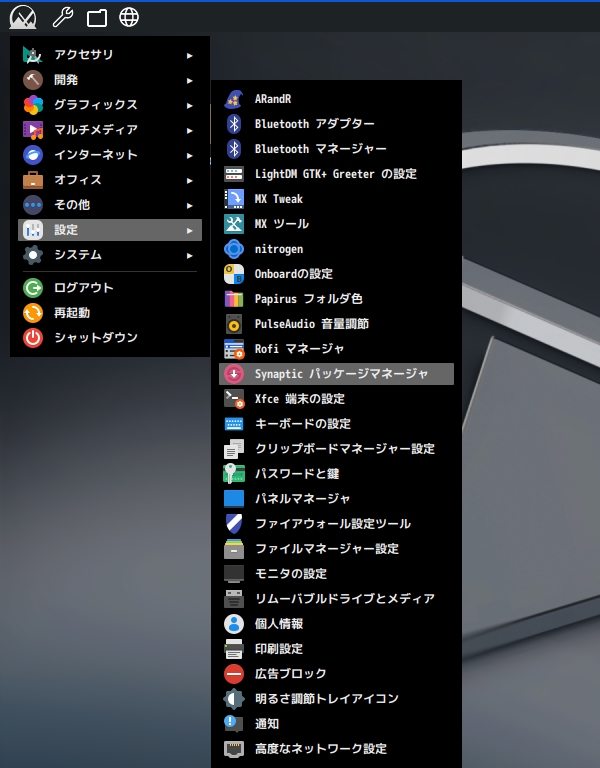Image resolution: width=600 pixels, height=768 pixels.
Task: Open クリップボードマネージャー設定
Action: (x=336, y=449)
